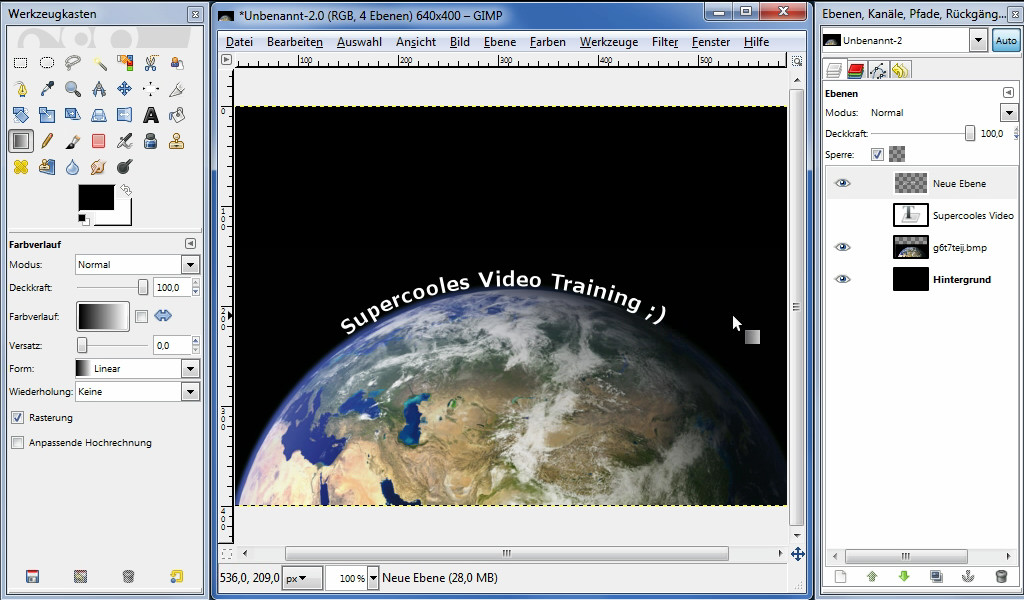The image size is (1024, 600).
Task: Enable Anpassende Hochrechnung checkbox
Action: pyautogui.click(x=18, y=443)
